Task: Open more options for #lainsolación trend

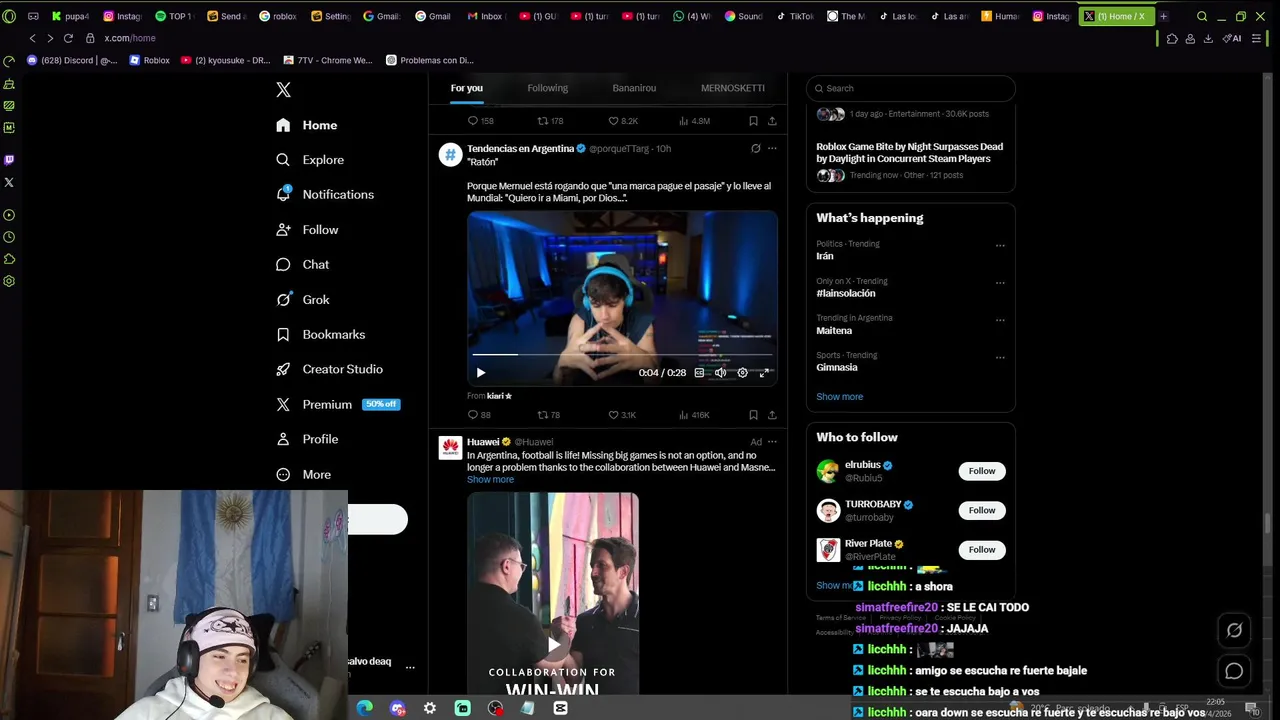Action: click(1000, 282)
